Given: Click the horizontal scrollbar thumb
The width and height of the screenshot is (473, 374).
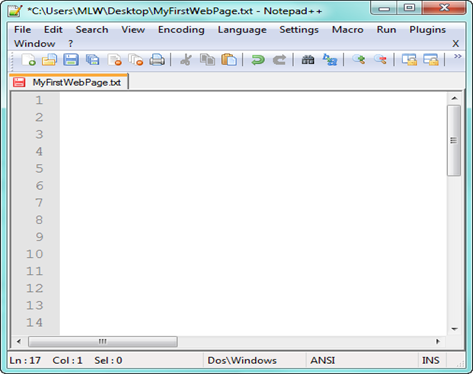Looking at the screenshot, I should [103, 341].
